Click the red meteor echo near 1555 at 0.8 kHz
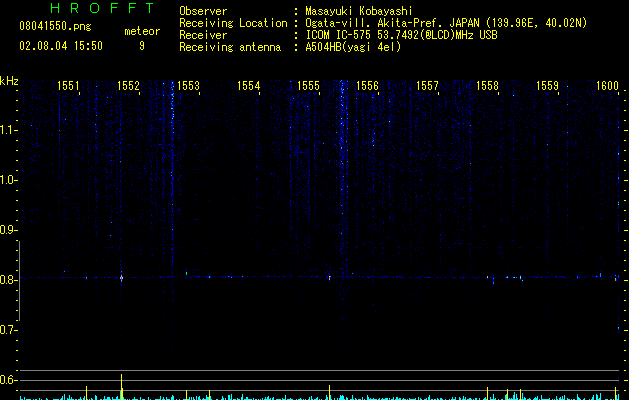 (x=329, y=278)
